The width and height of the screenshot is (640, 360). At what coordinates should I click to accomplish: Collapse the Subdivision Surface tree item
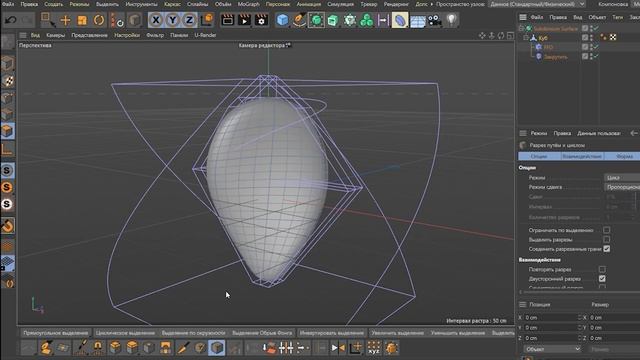(521, 28)
